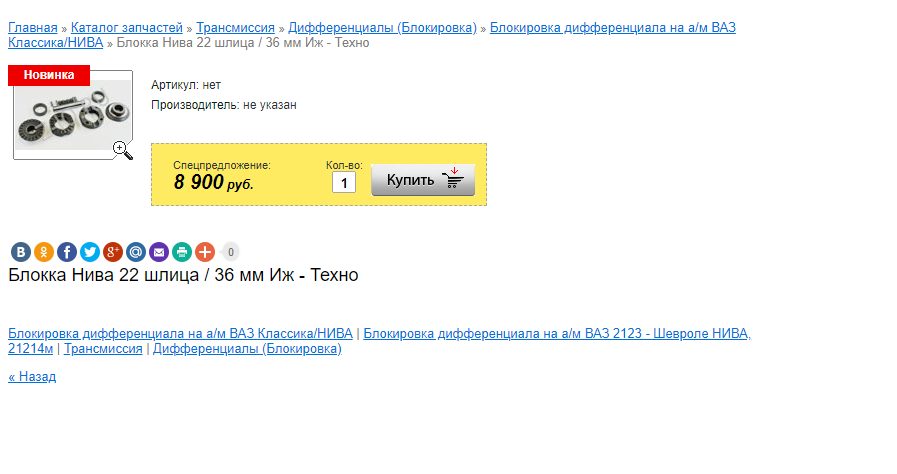897x474 pixels.
Task: Click the share counter bubble
Action: [230, 252]
